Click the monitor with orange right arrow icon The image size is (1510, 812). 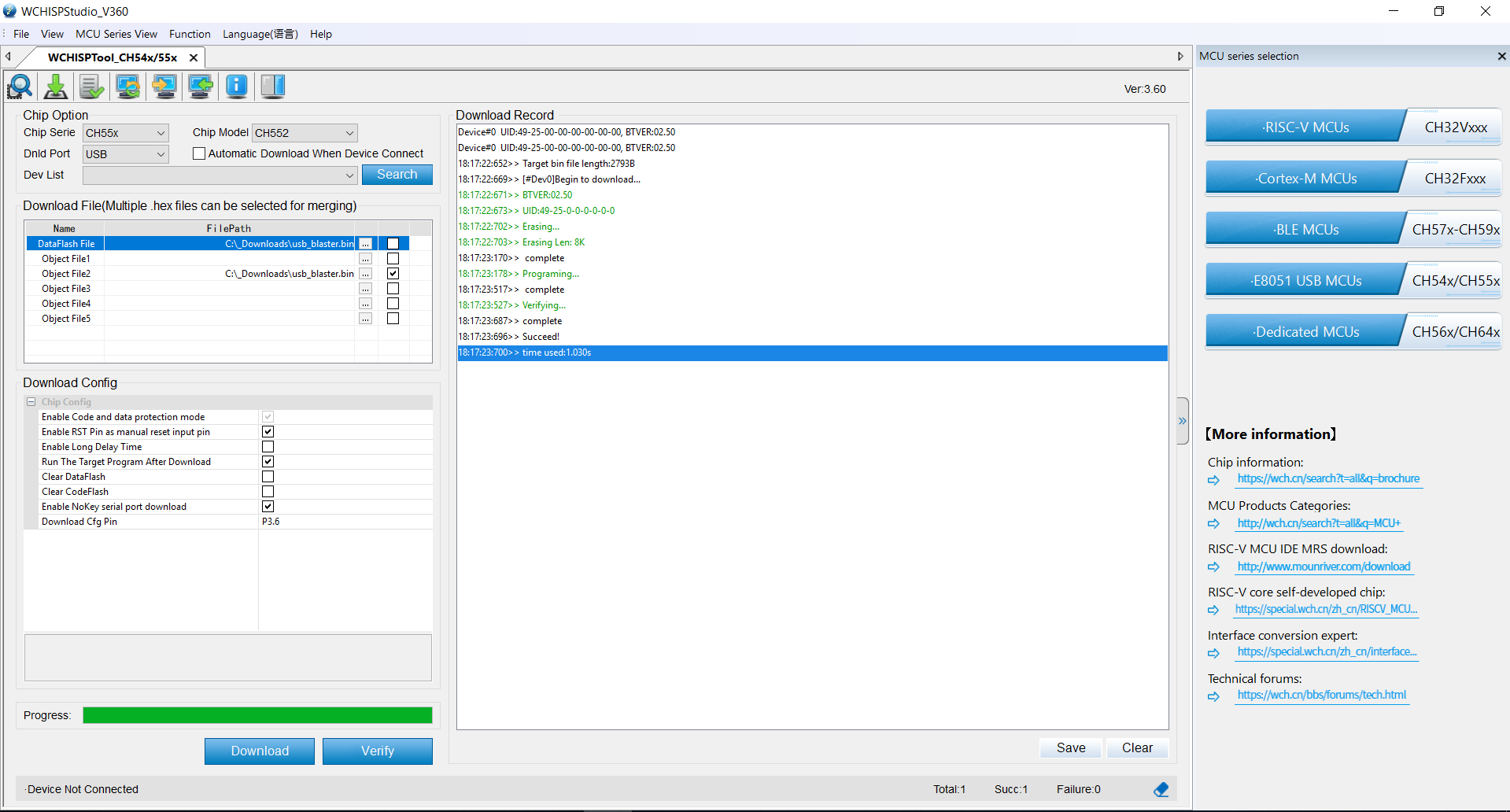point(164,87)
